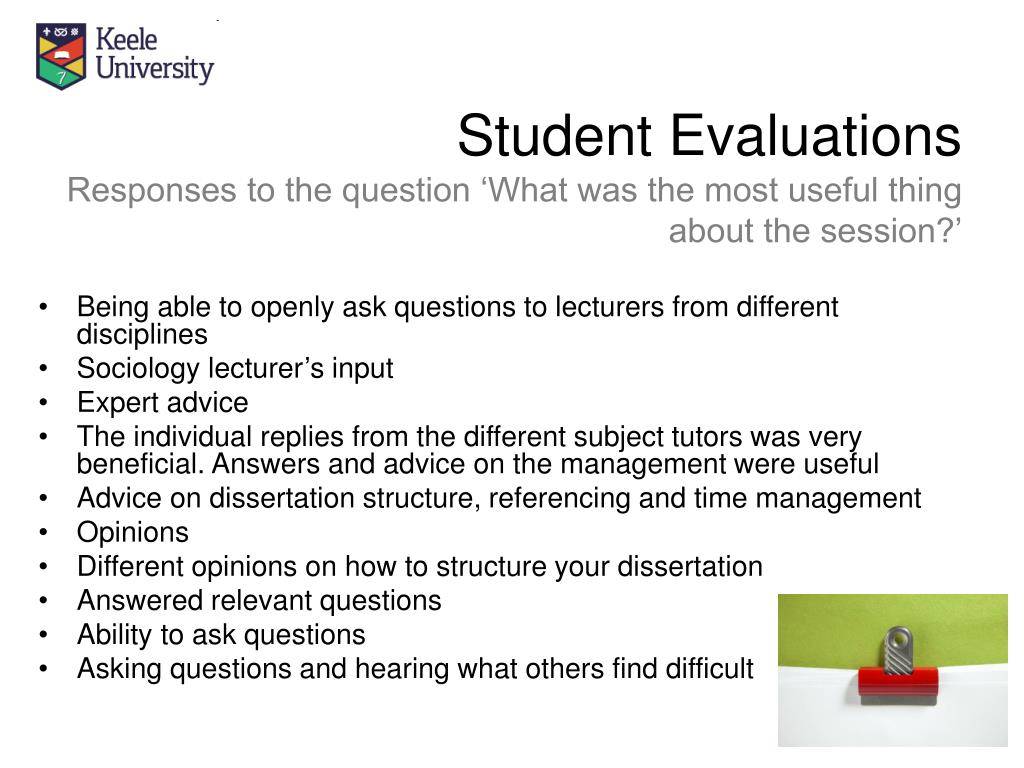1024x768 pixels.
Task: Click the bullet about individual replies from tutors
Action: point(478,450)
